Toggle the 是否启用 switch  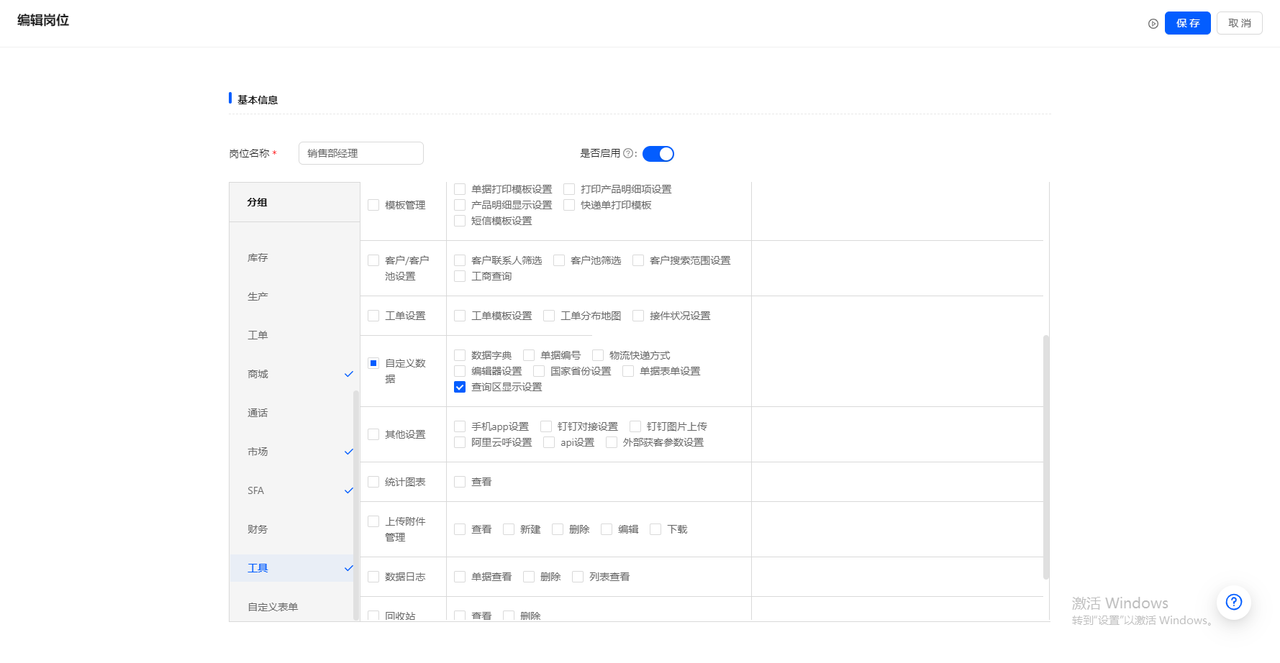(658, 154)
